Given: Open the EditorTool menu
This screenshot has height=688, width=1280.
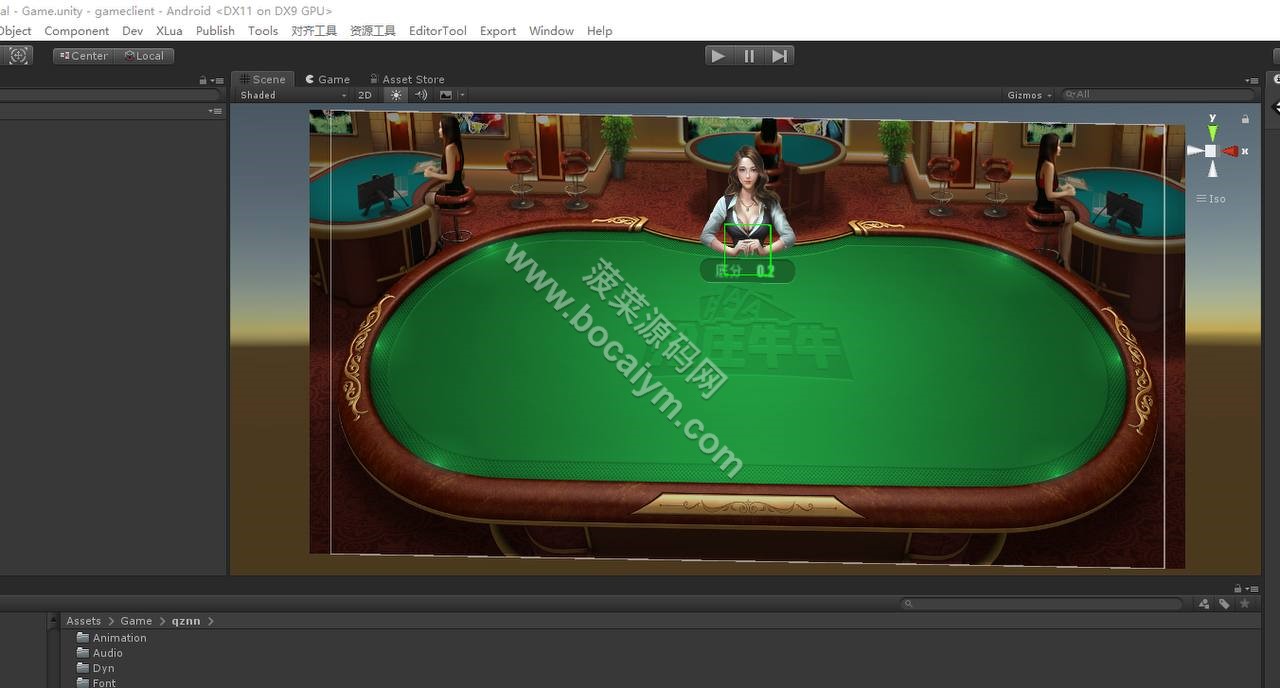Looking at the screenshot, I should click(438, 31).
